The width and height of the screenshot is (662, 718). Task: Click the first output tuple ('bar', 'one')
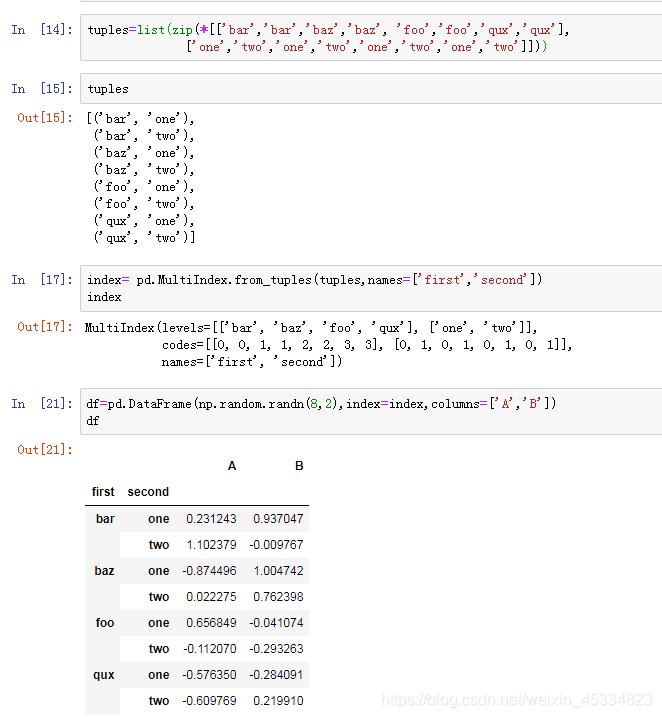[140, 119]
